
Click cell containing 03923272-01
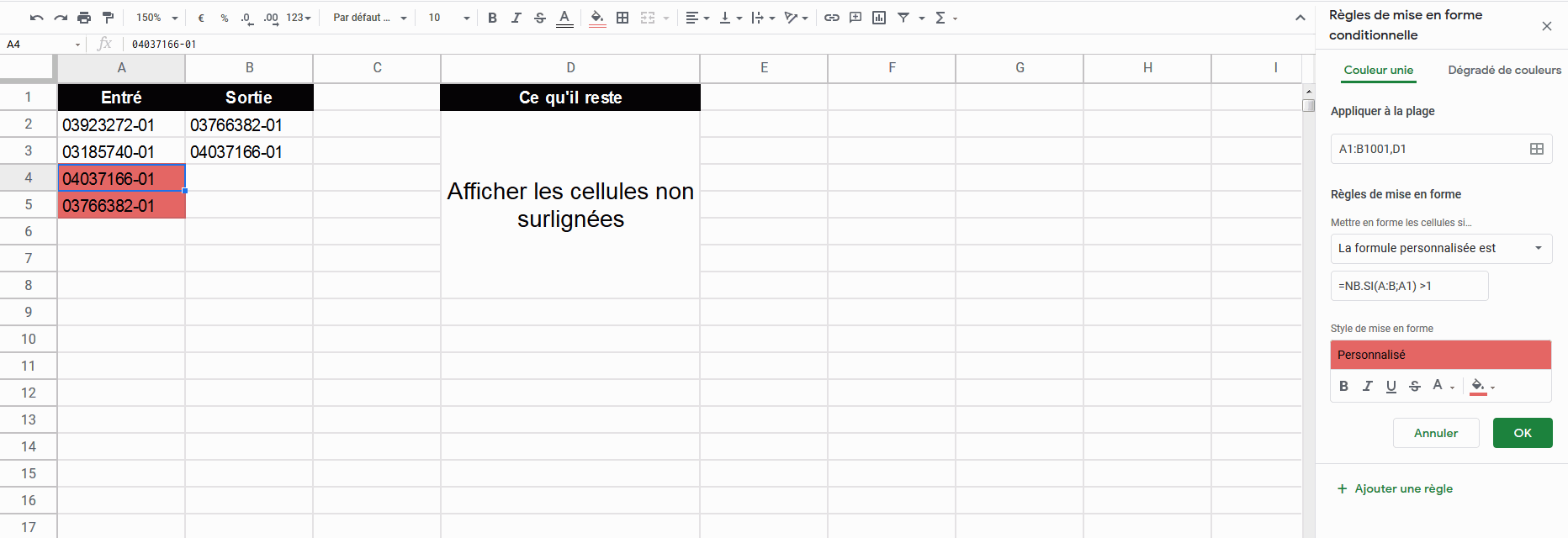[x=121, y=124]
